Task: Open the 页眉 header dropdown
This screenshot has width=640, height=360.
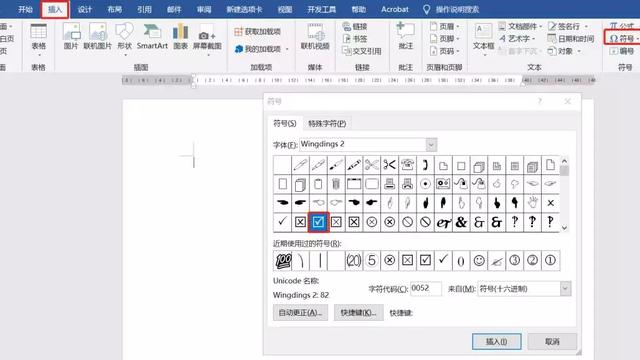Action: [x=444, y=27]
